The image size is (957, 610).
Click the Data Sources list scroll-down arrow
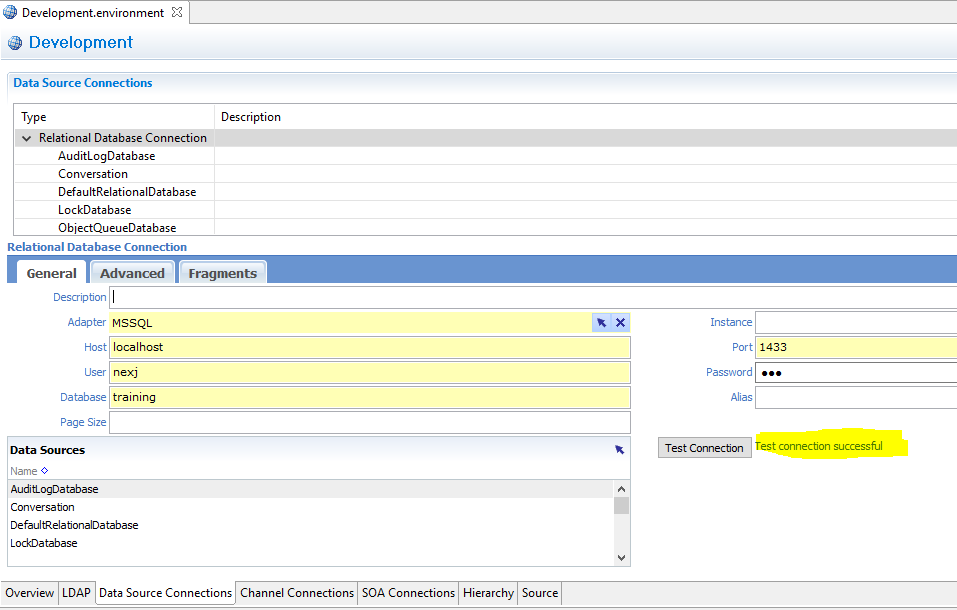[x=622, y=556]
